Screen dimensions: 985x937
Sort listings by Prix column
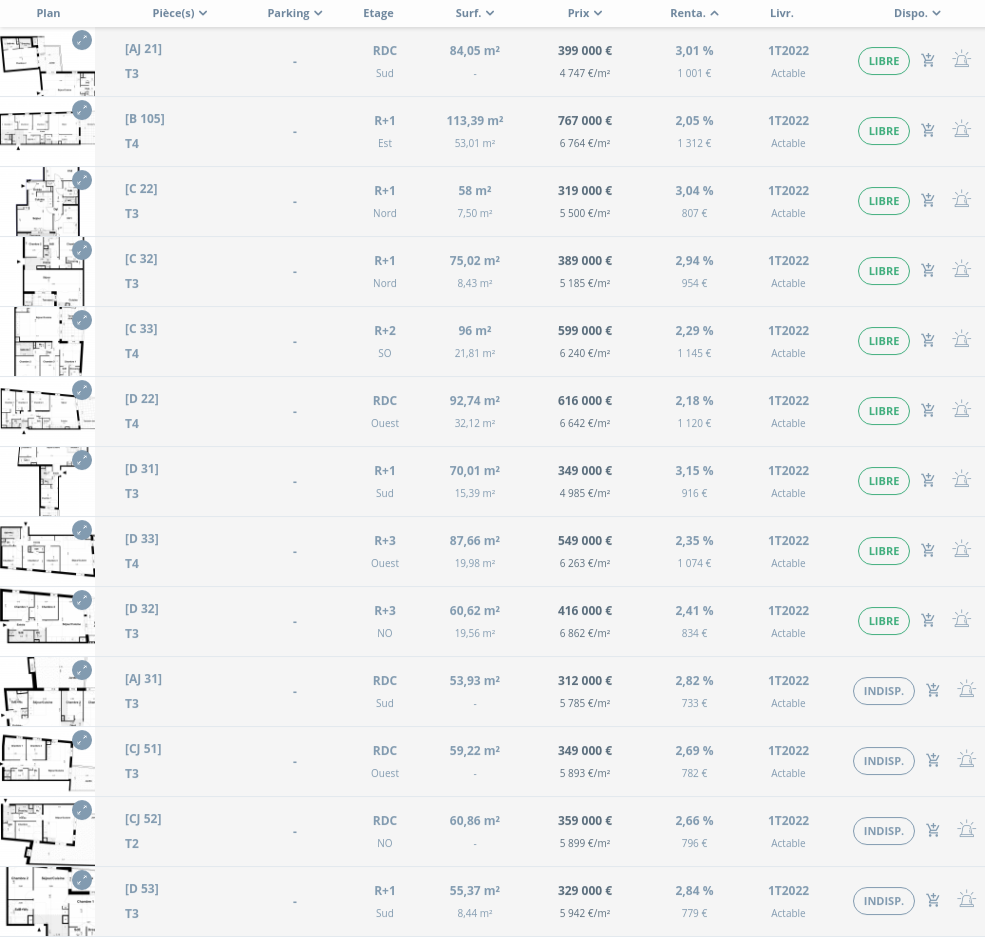(585, 13)
